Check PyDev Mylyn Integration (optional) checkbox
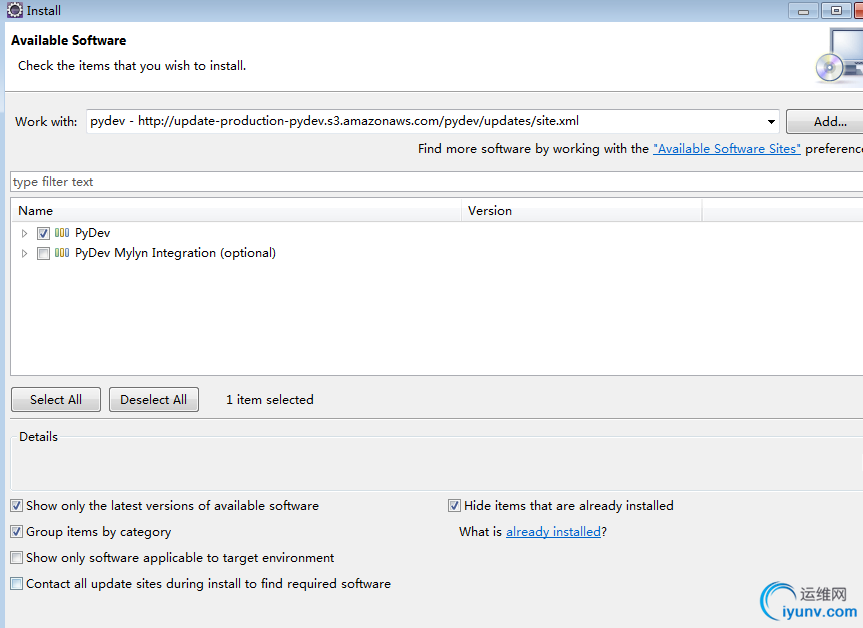Image resolution: width=863 pixels, height=628 pixels. (x=43, y=254)
